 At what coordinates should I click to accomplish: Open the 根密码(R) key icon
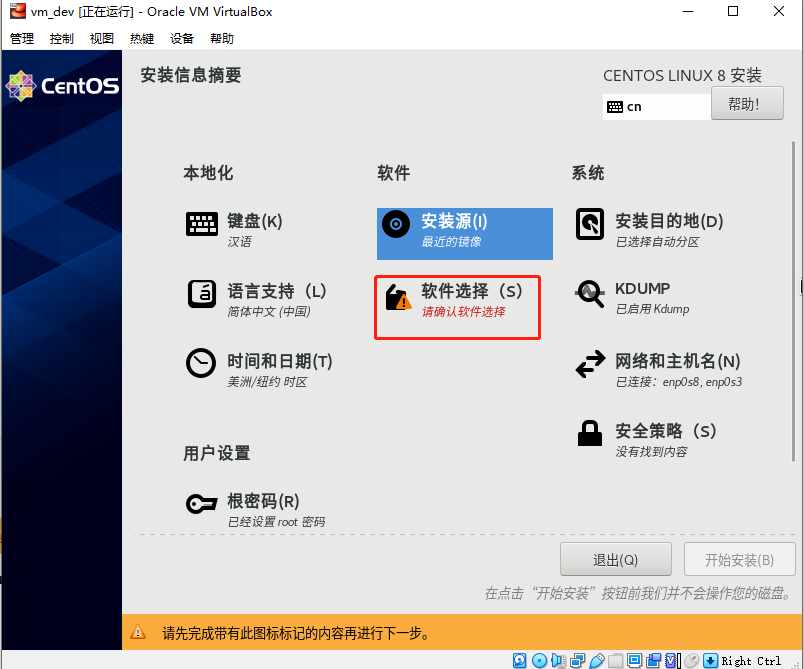pos(202,503)
